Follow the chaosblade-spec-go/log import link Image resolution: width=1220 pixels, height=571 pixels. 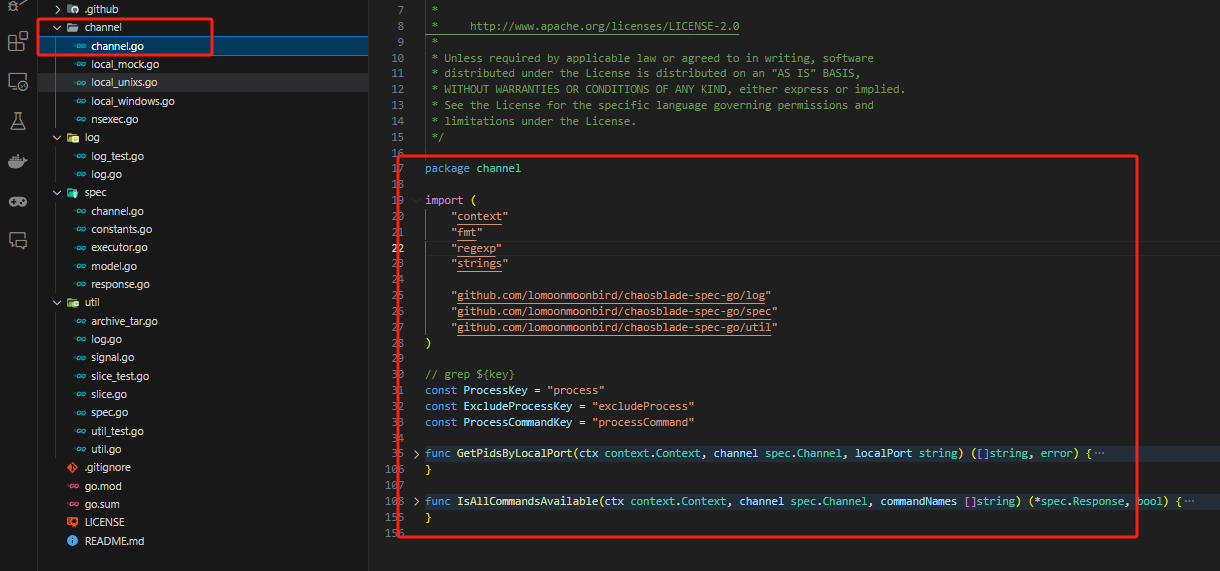[611, 295]
